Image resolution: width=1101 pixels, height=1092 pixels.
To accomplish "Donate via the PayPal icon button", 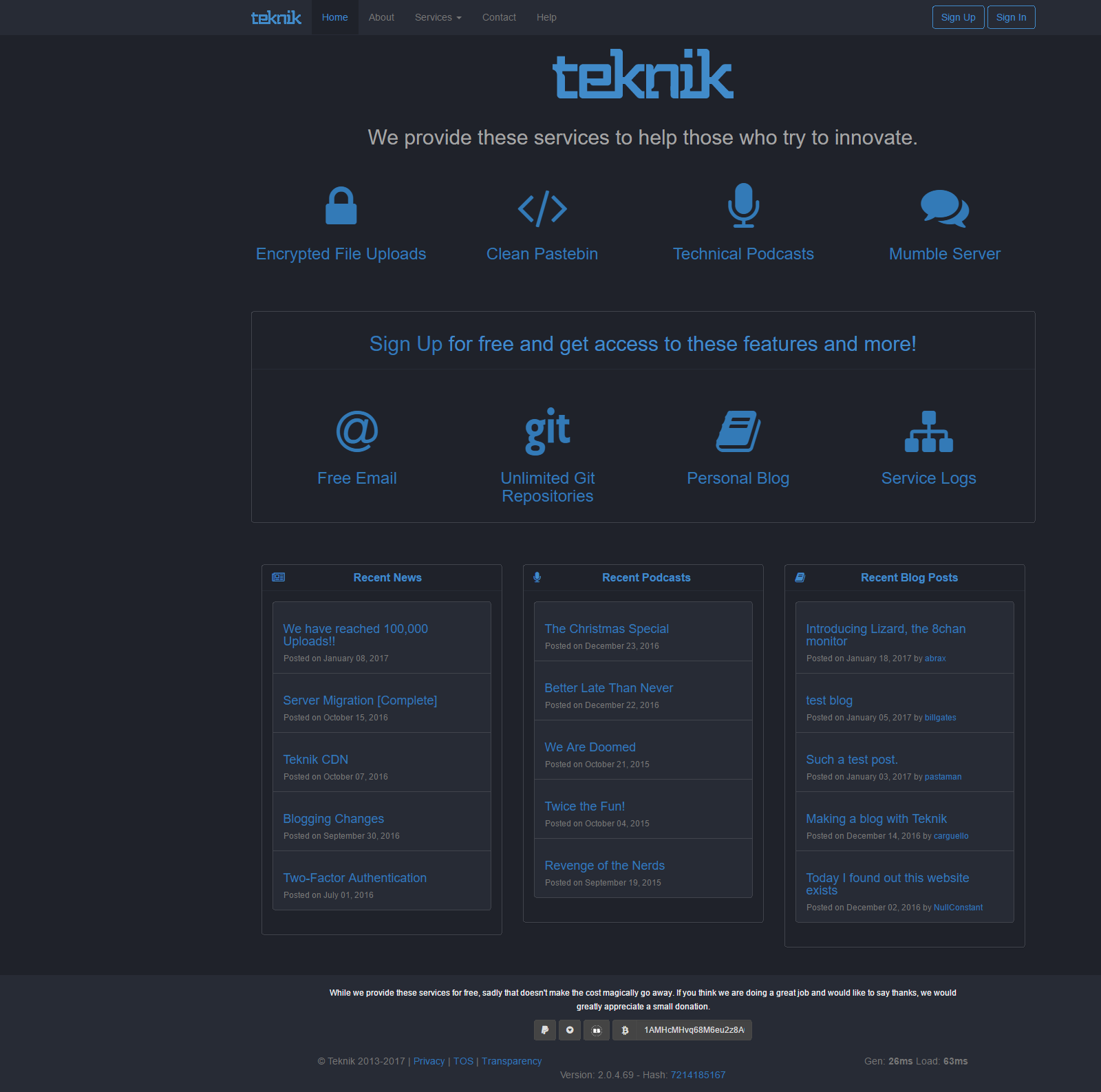I will pyautogui.click(x=545, y=1030).
